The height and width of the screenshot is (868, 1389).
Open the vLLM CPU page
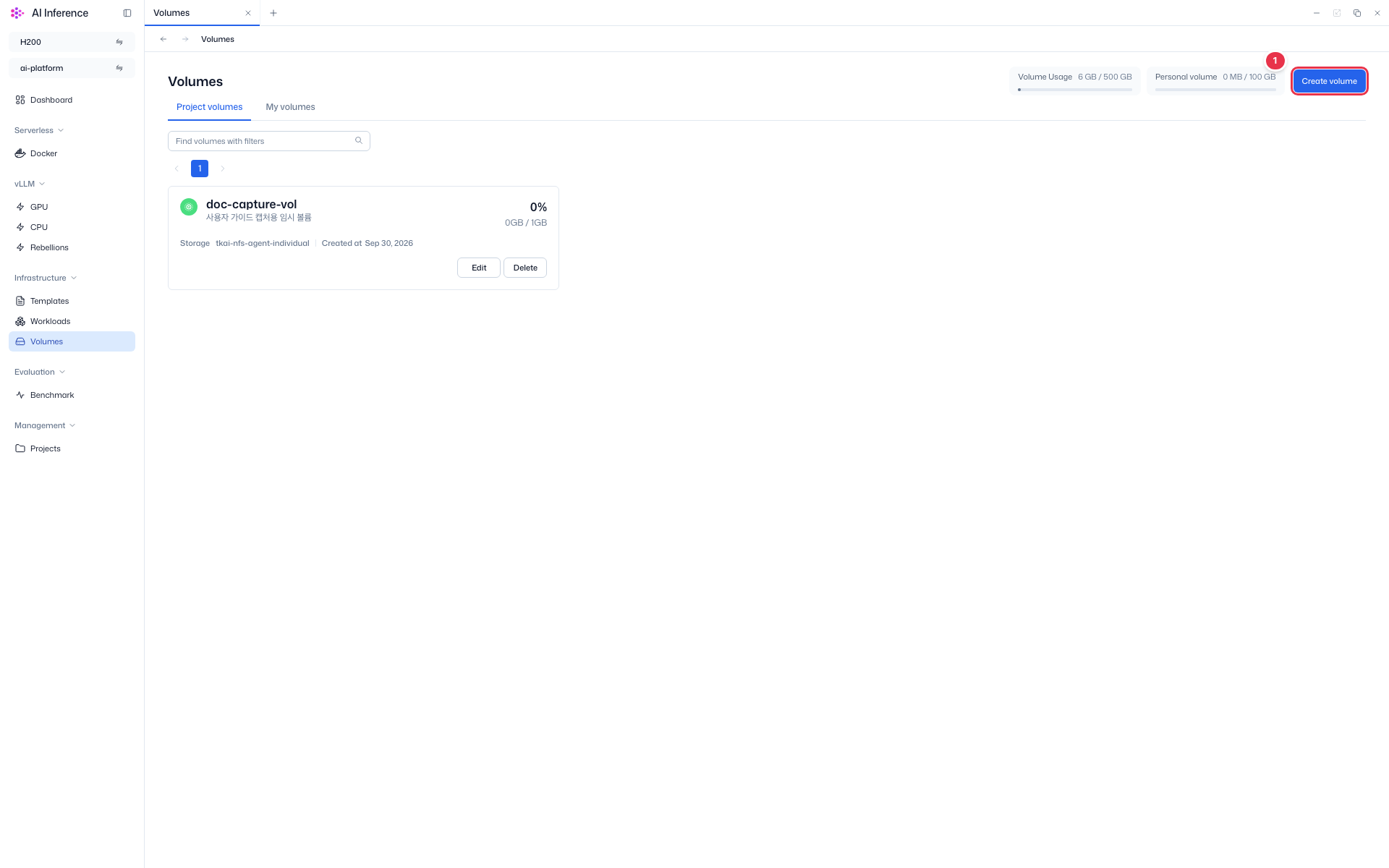(72, 227)
